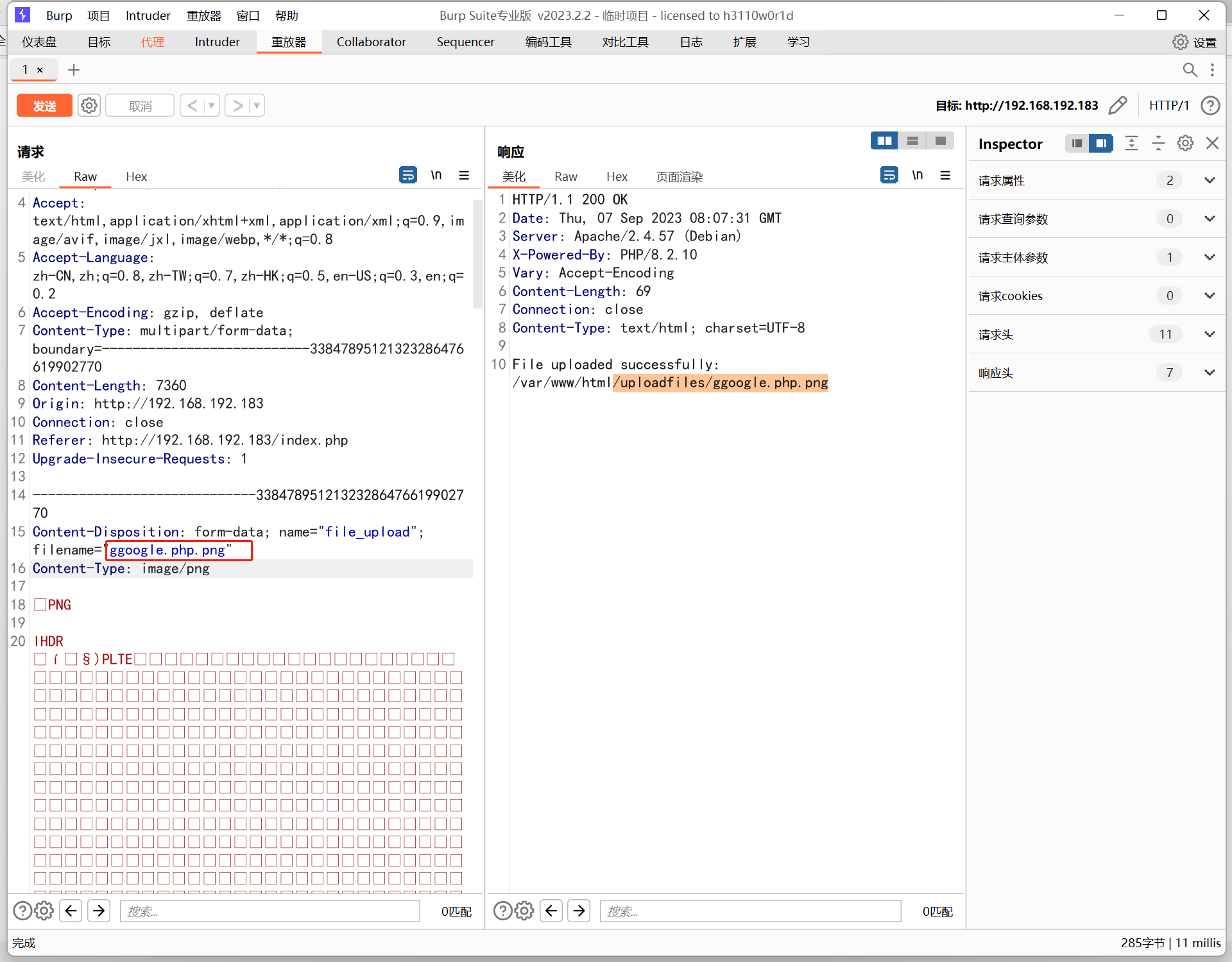Image resolution: width=1232 pixels, height=962 pixels.
Task: Open the 设置 settings button
Action: (x=1194, y=42)
